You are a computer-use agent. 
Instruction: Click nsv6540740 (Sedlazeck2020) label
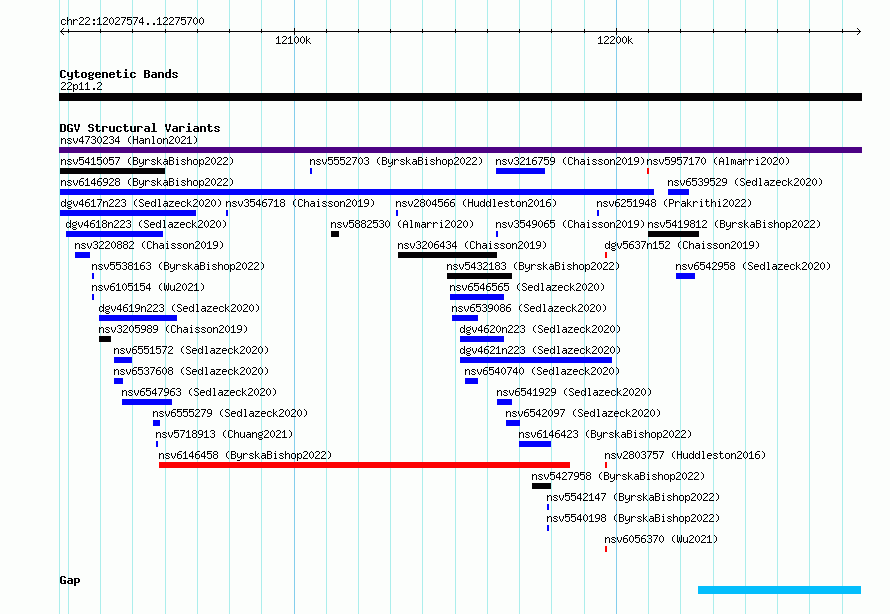point(542,371)
